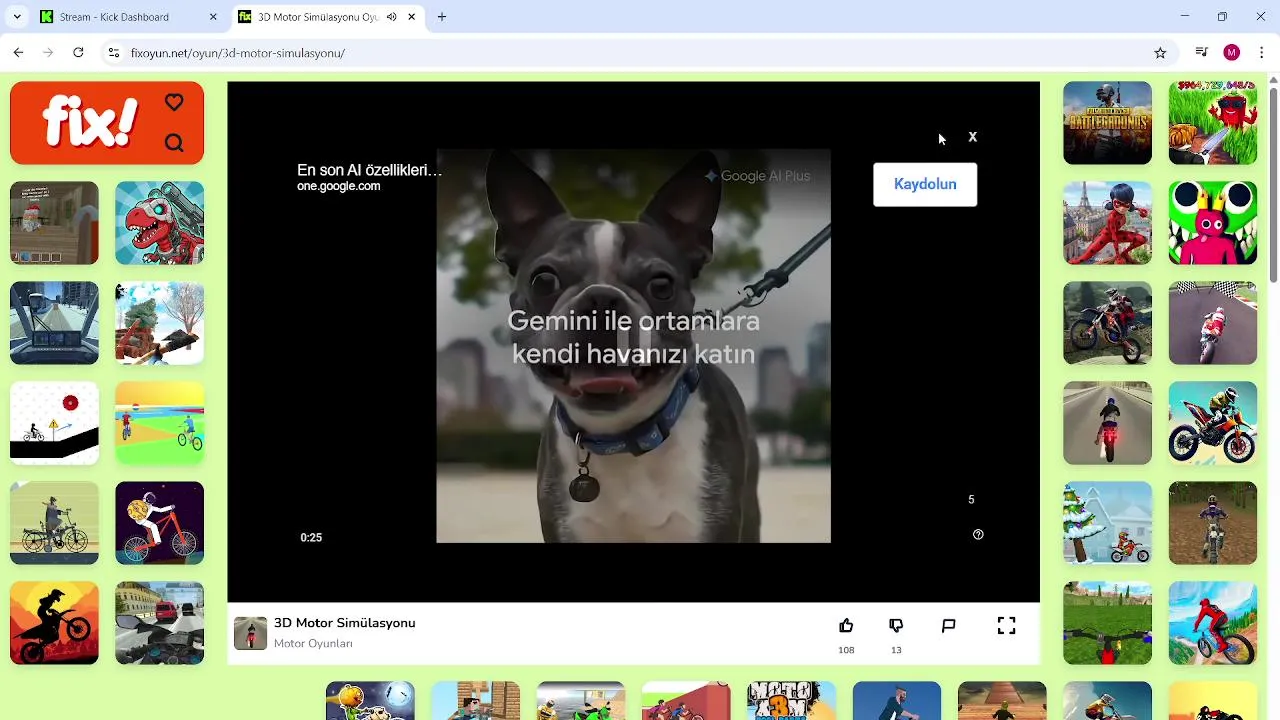Open the Chrome profile M avatar
The width and height of the screenshot is (1280, 720).
[x=1232, y=53]
